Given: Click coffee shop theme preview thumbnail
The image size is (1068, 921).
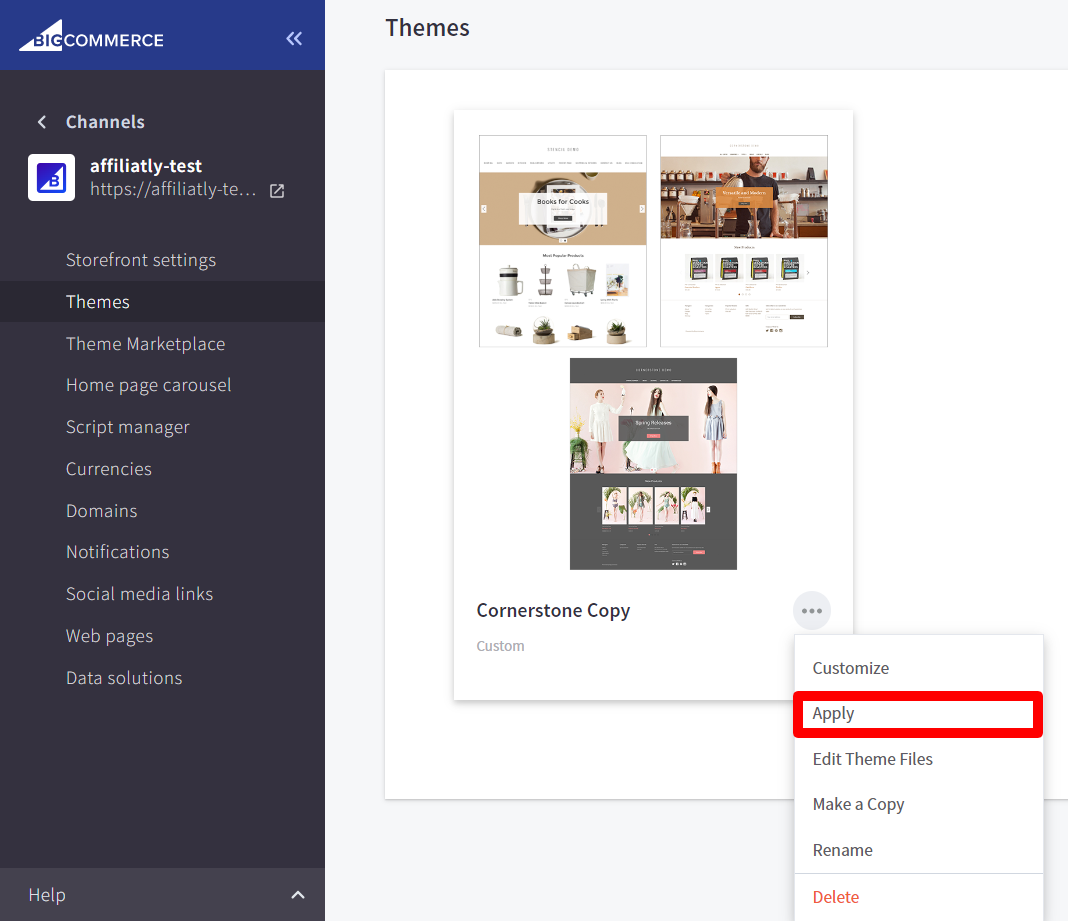Looking at the screenshot, I should (x=744, y=241).
